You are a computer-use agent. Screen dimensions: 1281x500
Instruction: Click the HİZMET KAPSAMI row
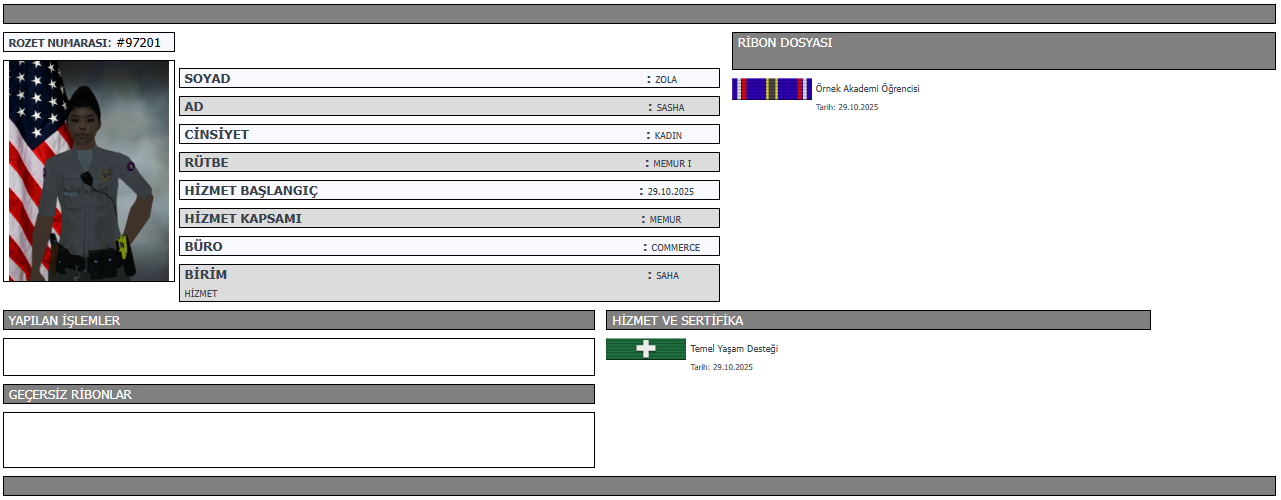[x=449, y=219]
